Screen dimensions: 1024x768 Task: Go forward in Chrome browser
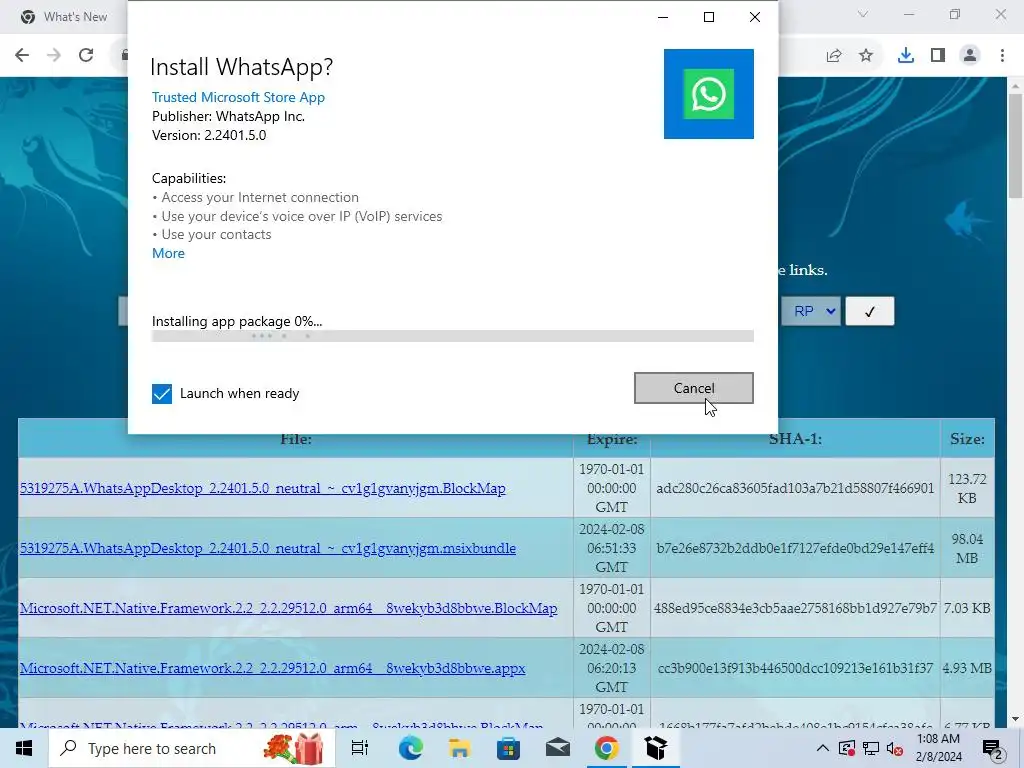(x=54, y=56)
